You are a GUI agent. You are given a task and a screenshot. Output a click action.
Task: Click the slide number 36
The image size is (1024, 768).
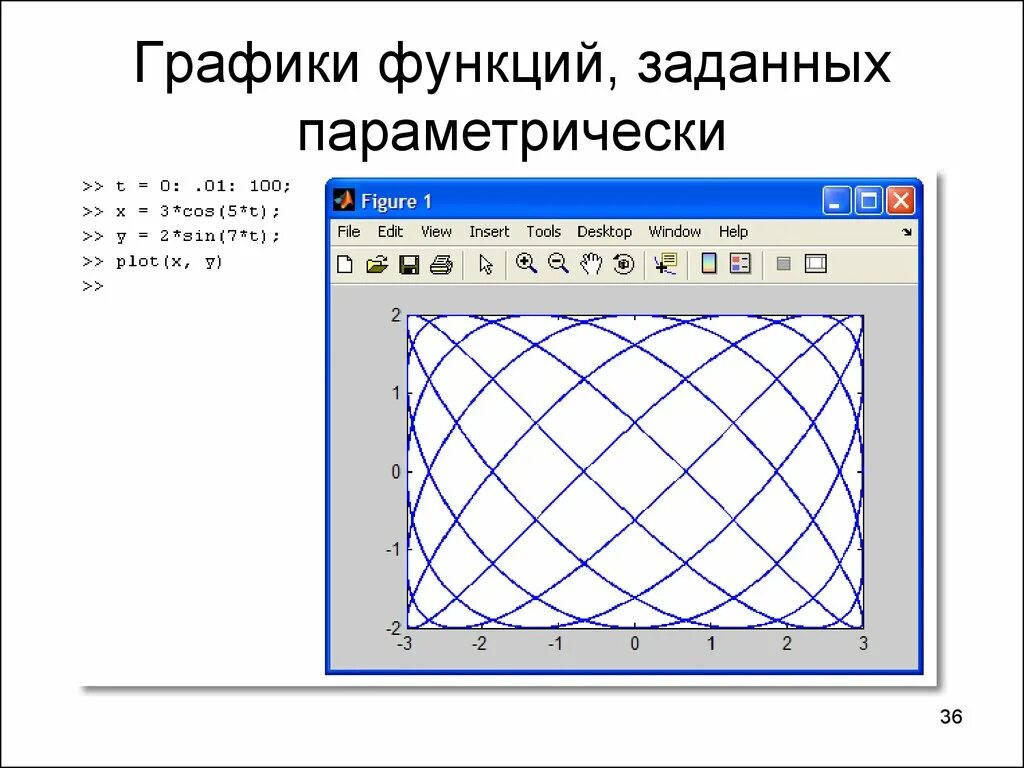click(951, 717)
